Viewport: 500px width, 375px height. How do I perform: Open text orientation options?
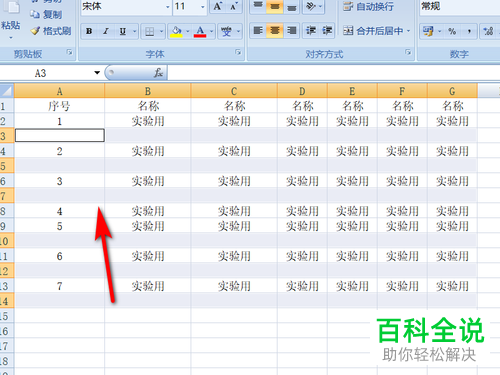[x=313, y=6]
